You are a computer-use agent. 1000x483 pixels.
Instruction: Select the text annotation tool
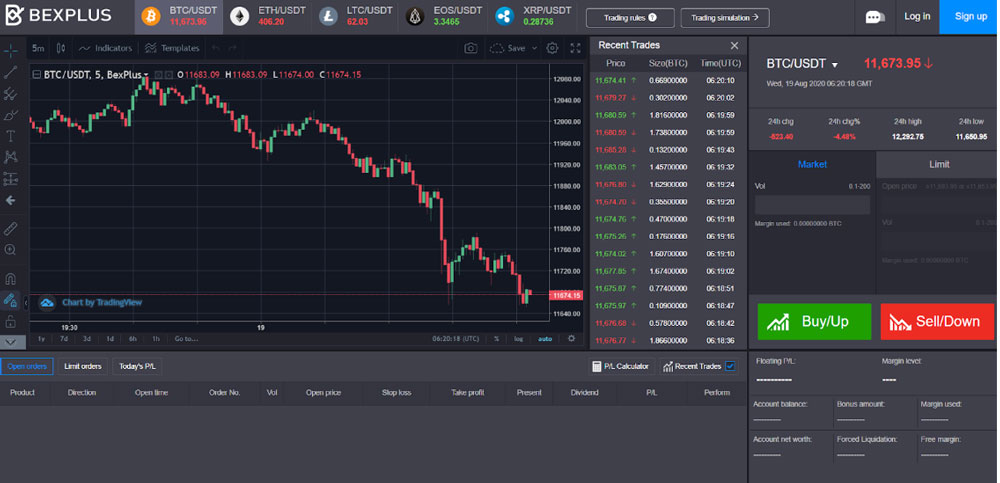click(10, 136)
